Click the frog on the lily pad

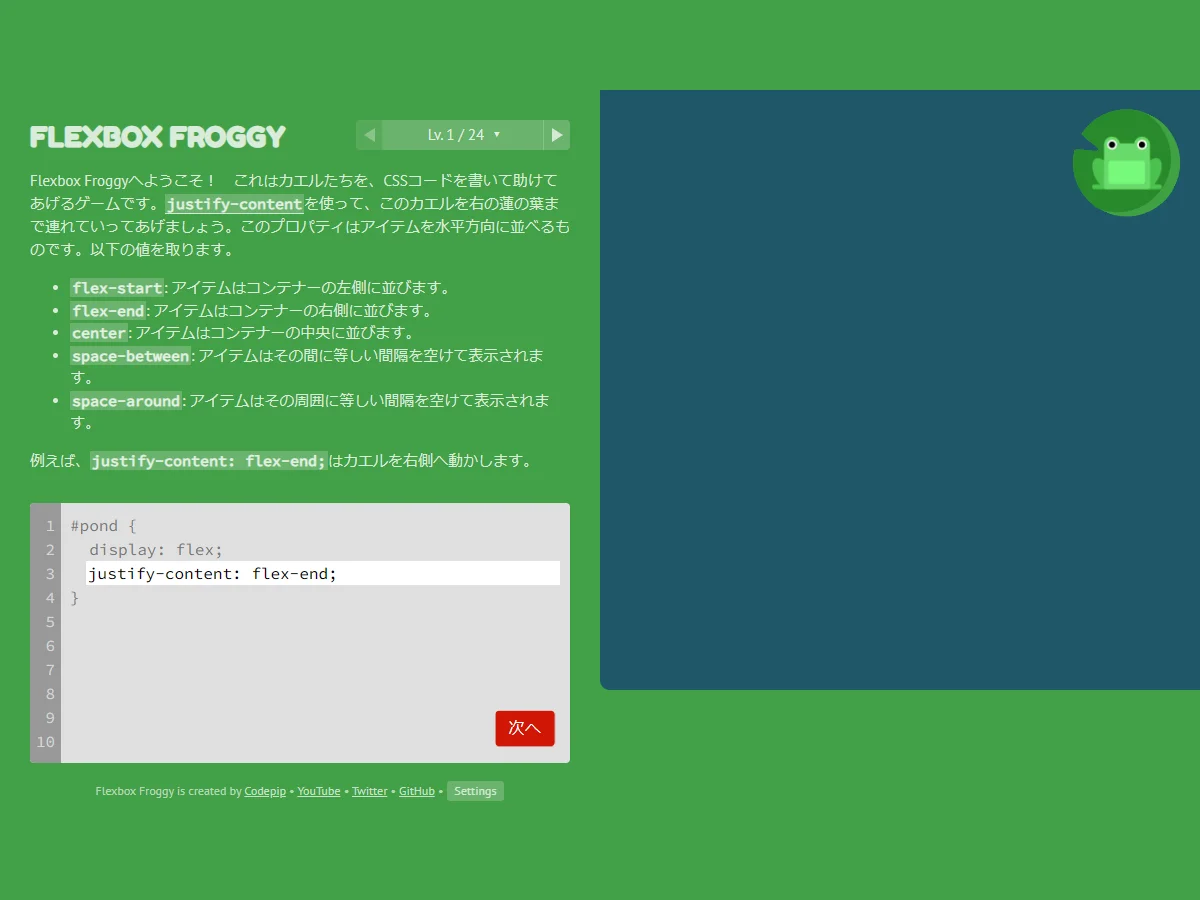(1126, 162)
